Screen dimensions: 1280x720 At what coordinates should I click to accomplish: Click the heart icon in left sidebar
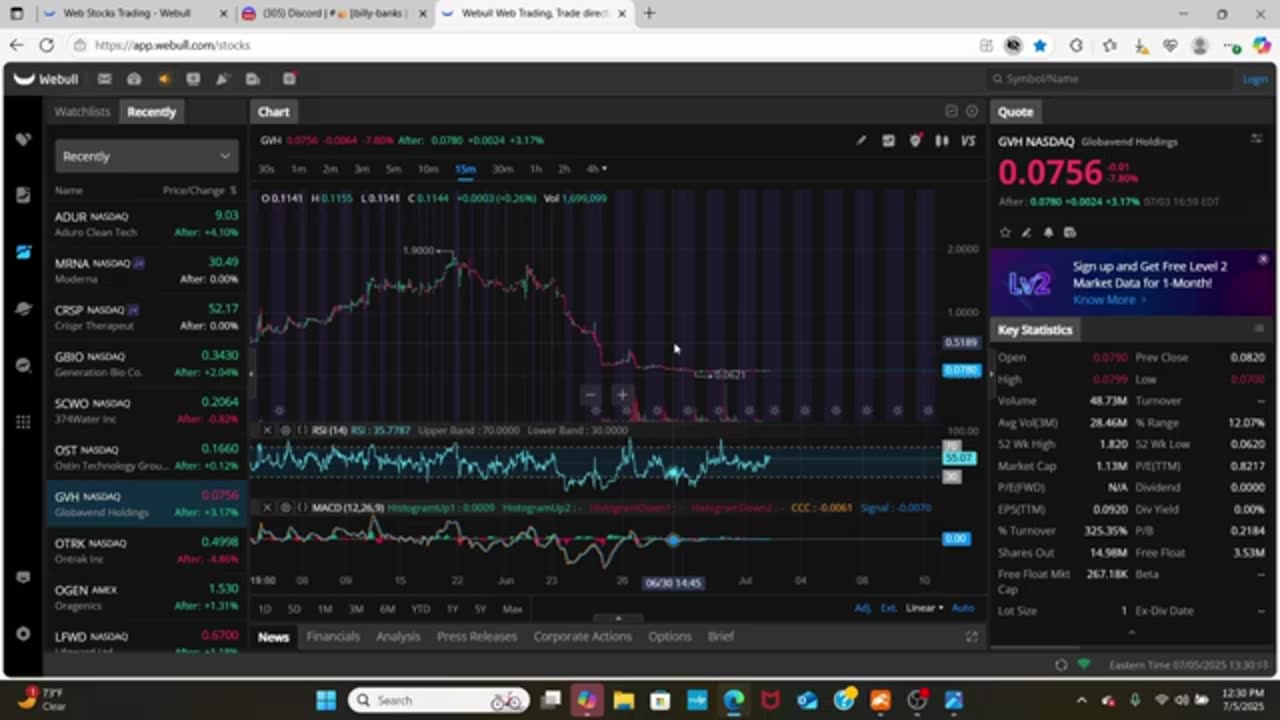24,139
